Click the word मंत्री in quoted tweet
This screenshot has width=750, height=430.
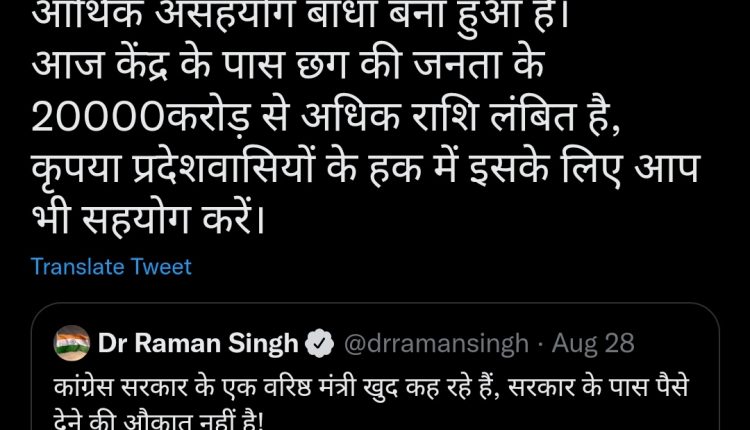click(x=336, y=387)
